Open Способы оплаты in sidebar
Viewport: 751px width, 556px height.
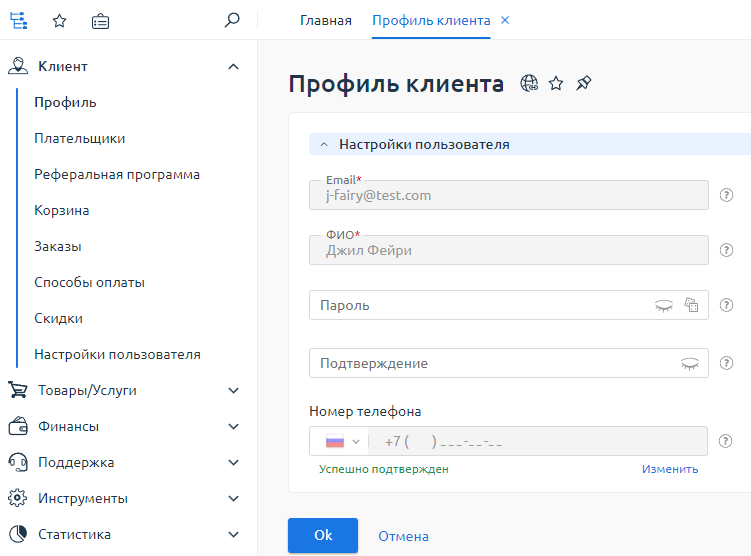tap(89, 282)
